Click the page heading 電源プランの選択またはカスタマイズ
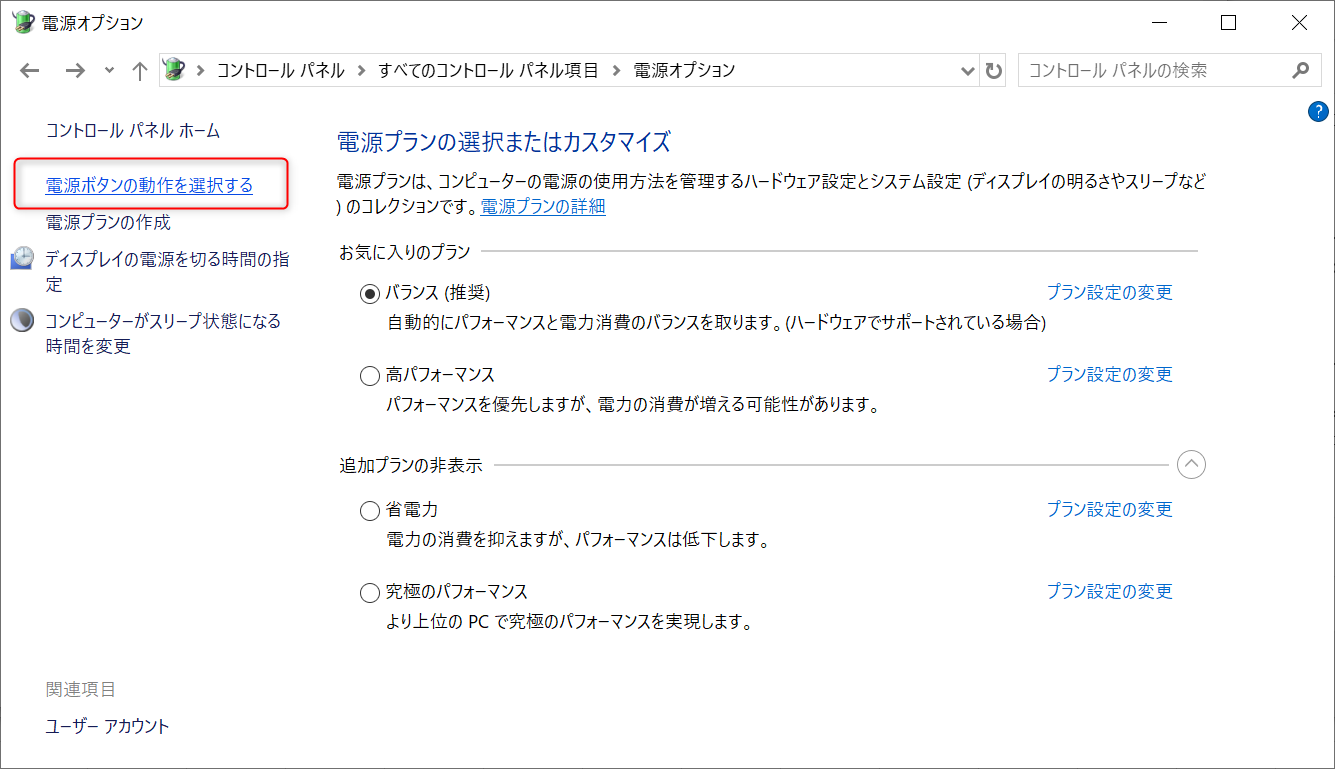This screenshot has width=1335, height=769. coord(504,141)
